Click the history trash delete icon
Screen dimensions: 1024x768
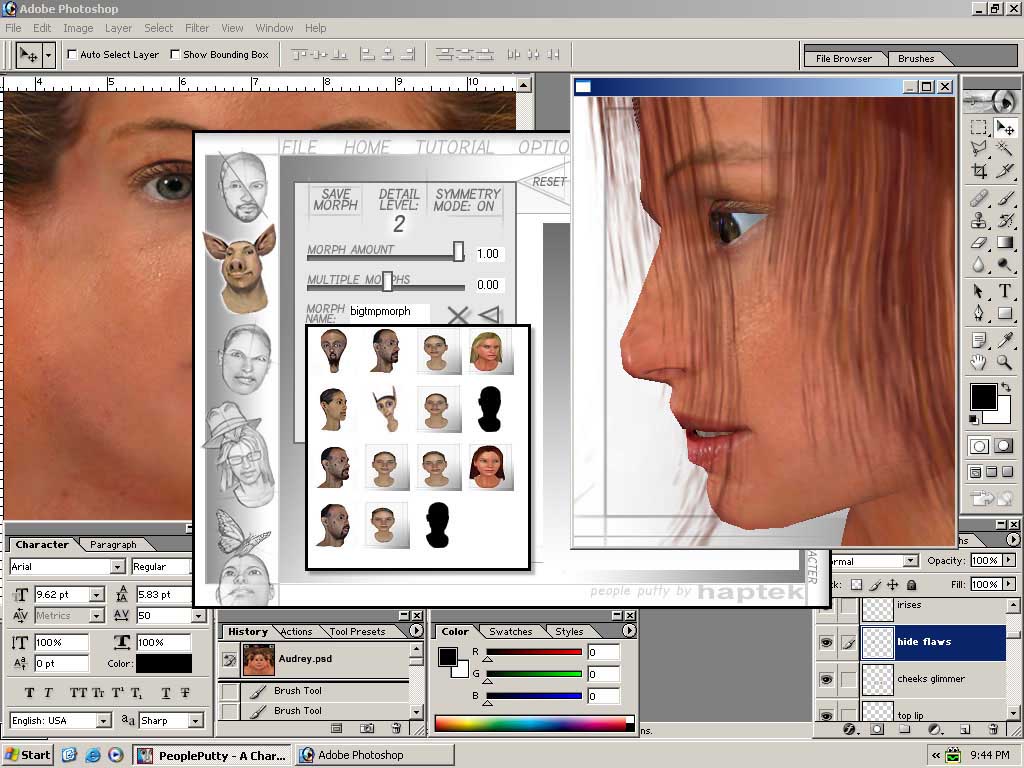click(x=396, y=728)
